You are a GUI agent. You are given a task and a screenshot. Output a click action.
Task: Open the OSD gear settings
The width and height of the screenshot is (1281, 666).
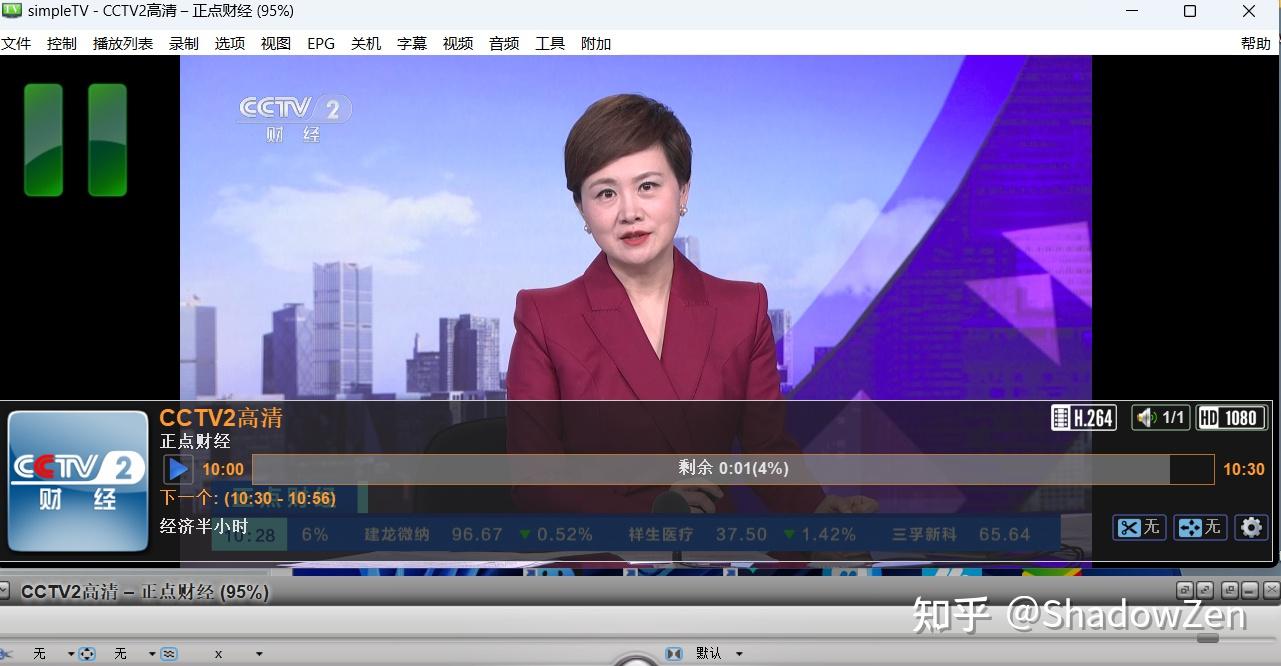(1251, 527)
